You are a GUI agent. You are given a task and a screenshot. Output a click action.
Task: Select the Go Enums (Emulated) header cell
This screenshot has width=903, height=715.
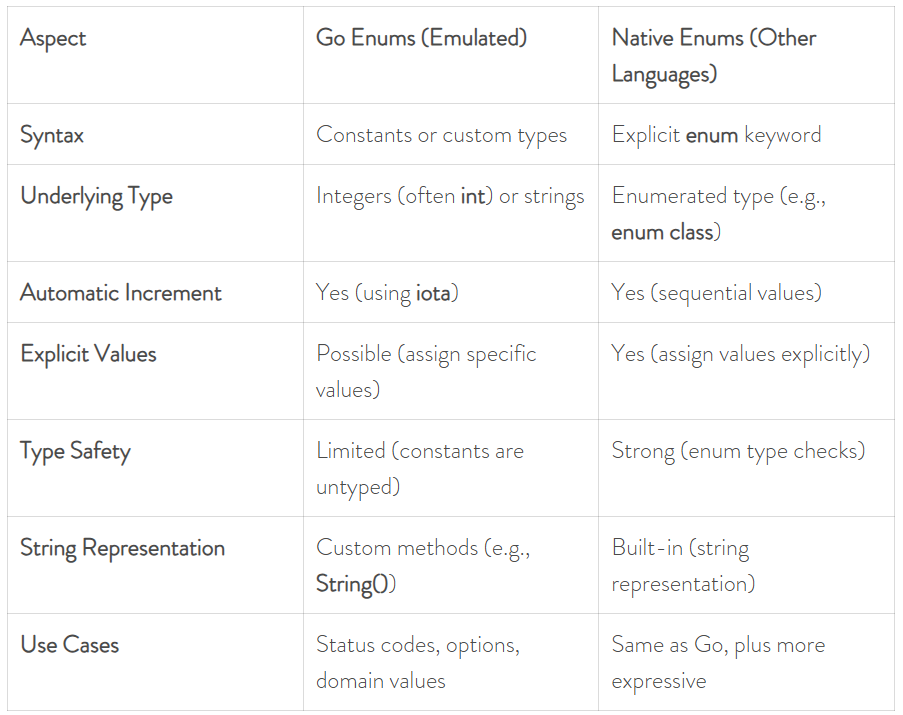point(451,55)
